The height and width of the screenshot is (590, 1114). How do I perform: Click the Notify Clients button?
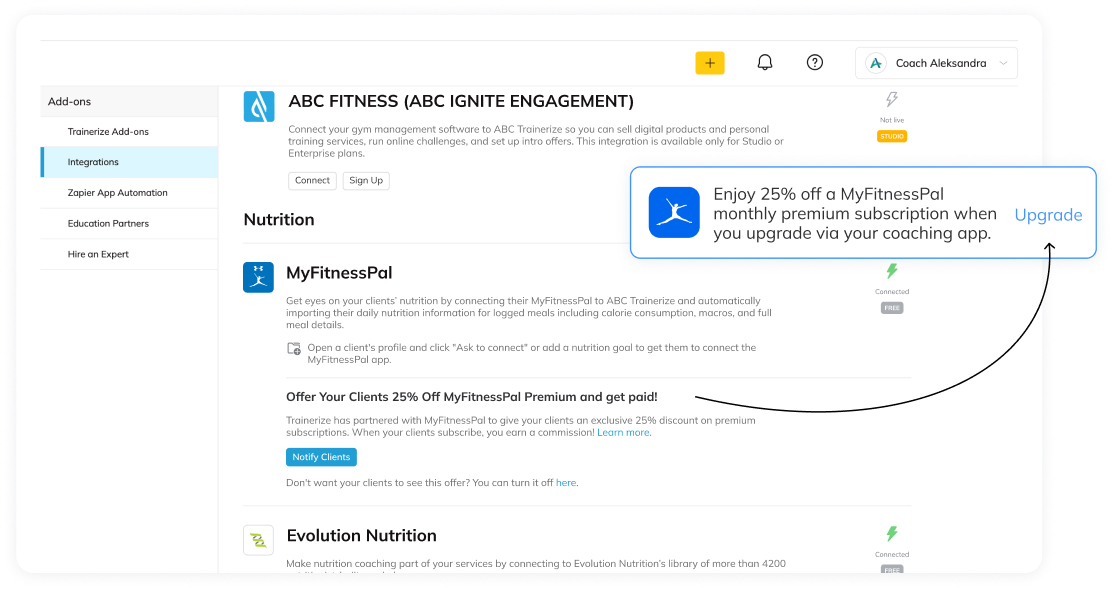tap(321, 457)
